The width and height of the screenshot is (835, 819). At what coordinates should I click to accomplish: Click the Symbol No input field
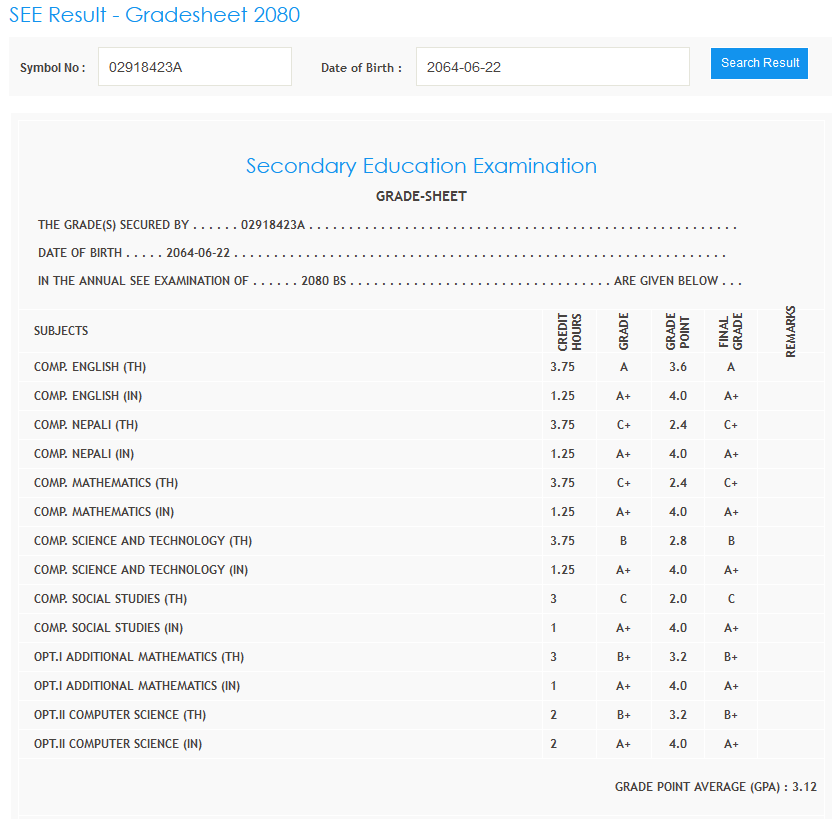coord(194,67)
